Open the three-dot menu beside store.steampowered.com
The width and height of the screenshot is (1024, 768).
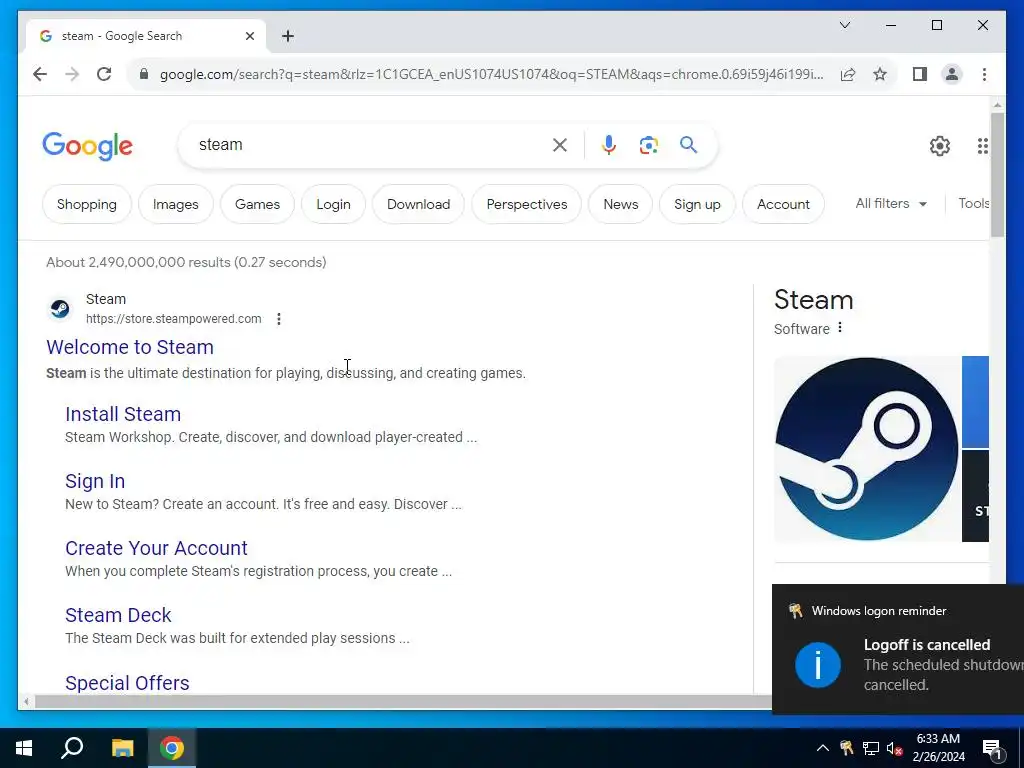(279, 319)
